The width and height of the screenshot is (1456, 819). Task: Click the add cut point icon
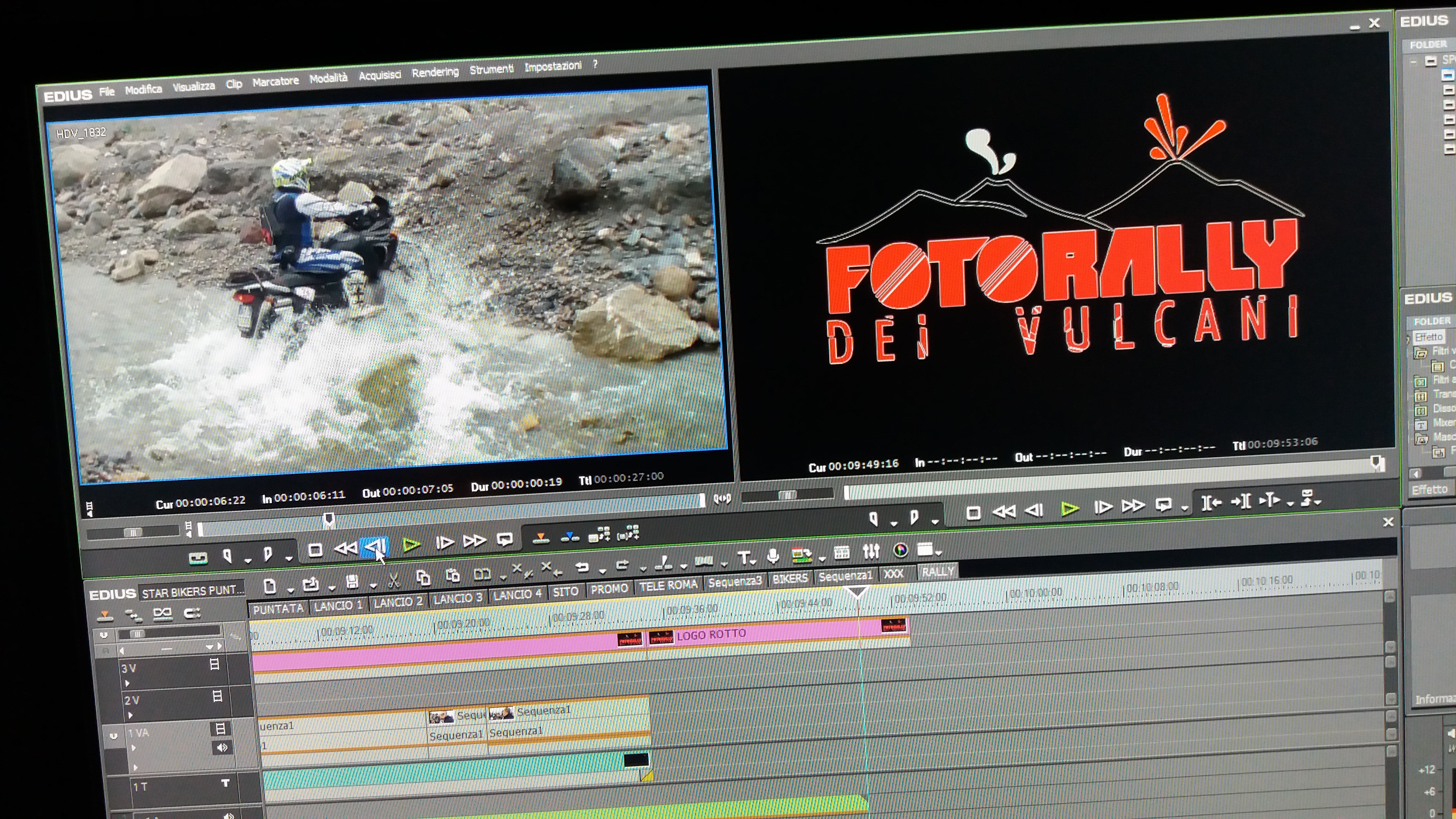(663, 562)
